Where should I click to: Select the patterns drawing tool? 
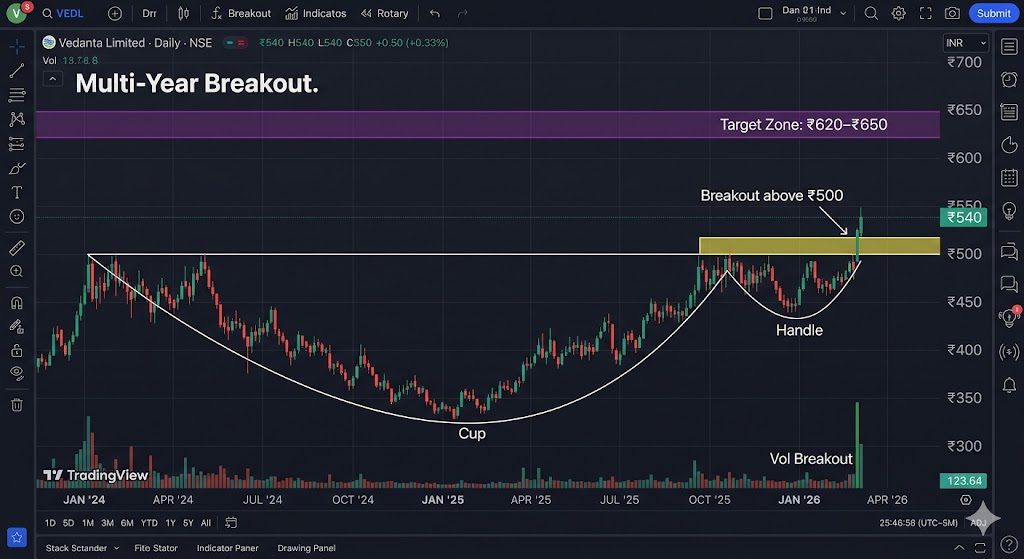[x=17, y=119]
